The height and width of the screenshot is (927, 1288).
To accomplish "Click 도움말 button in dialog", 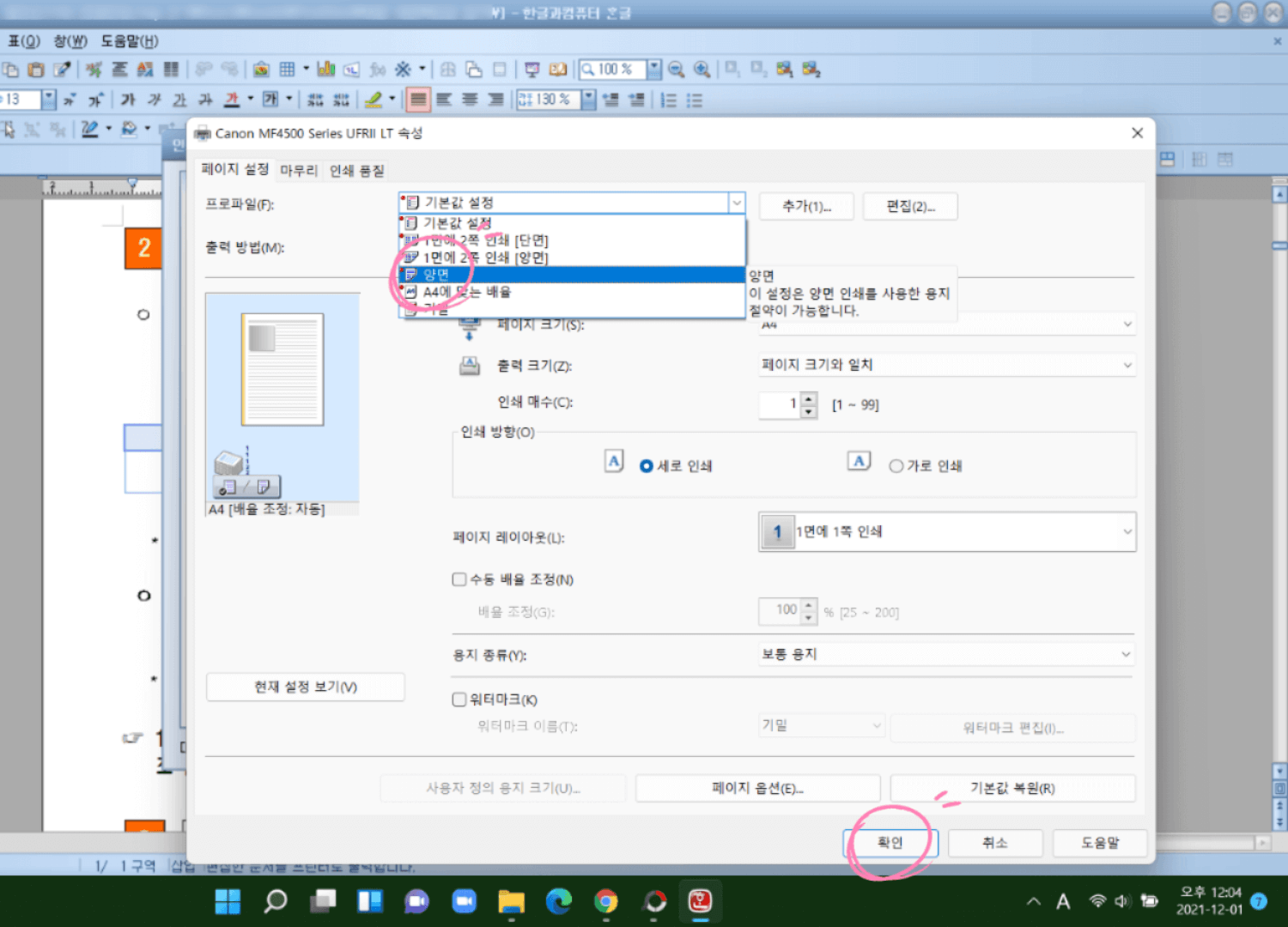I will (x=1100, y=843).
